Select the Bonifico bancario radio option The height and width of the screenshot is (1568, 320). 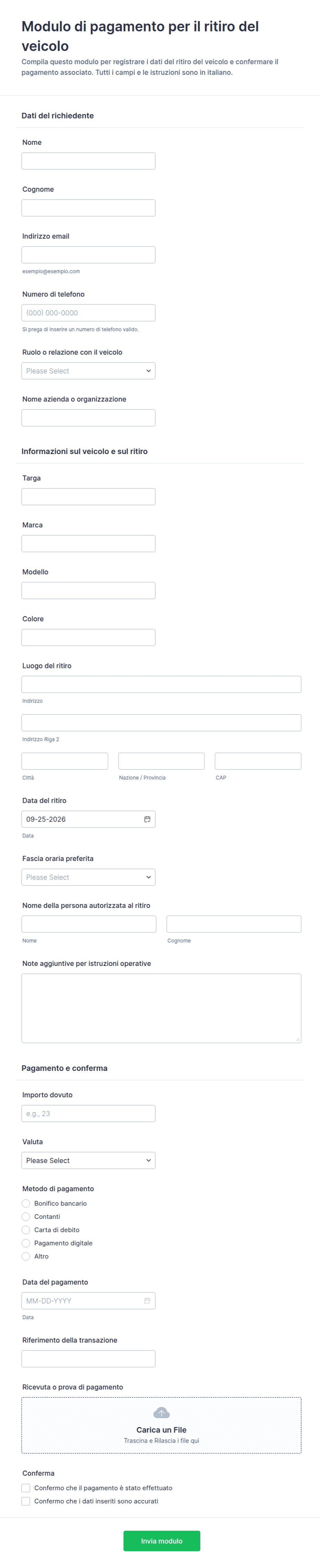25,1203
